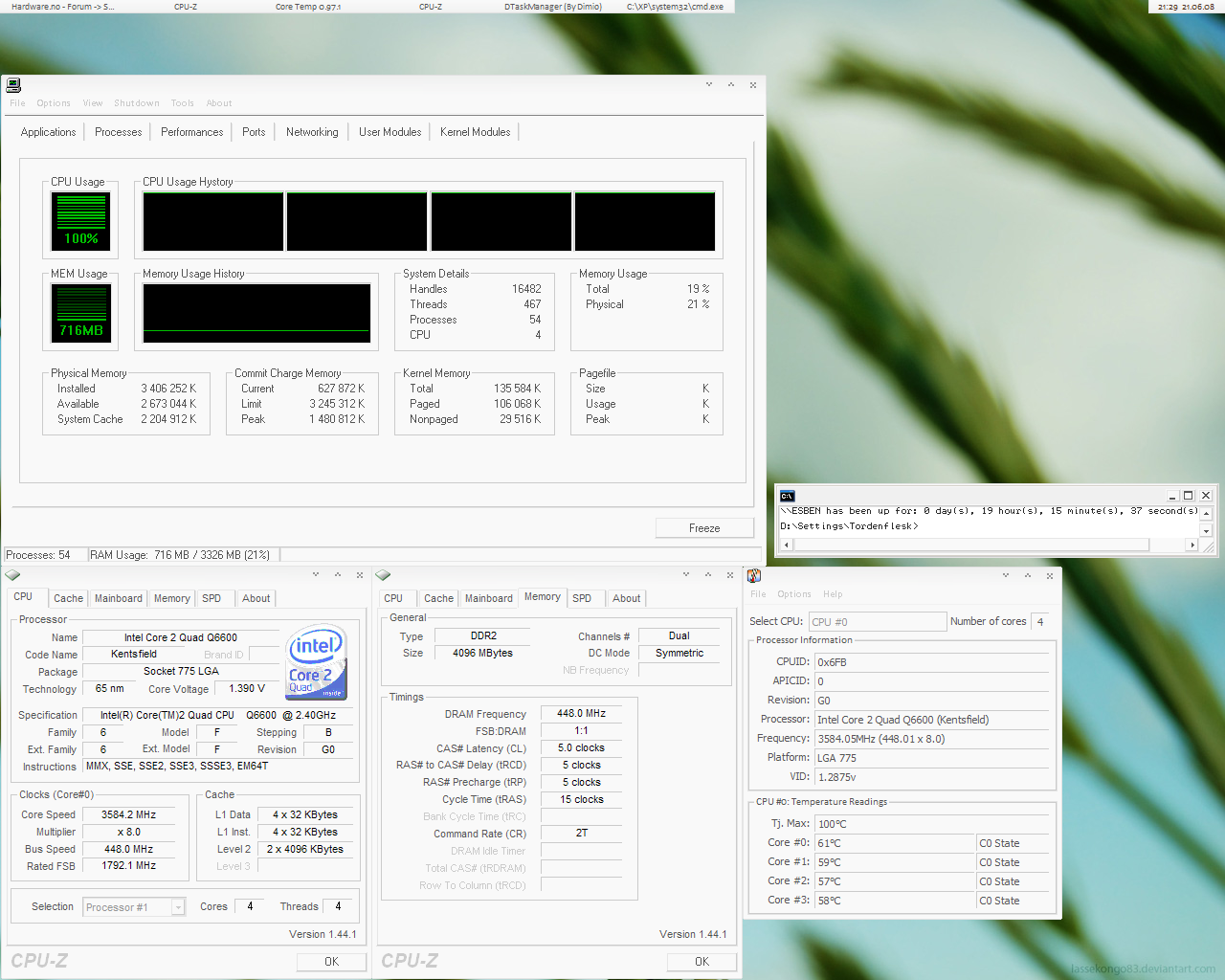Viewport: 1225px width, 980px height.
Task: Click cmd.exe taskbar entry
Action: coord(676,7)
